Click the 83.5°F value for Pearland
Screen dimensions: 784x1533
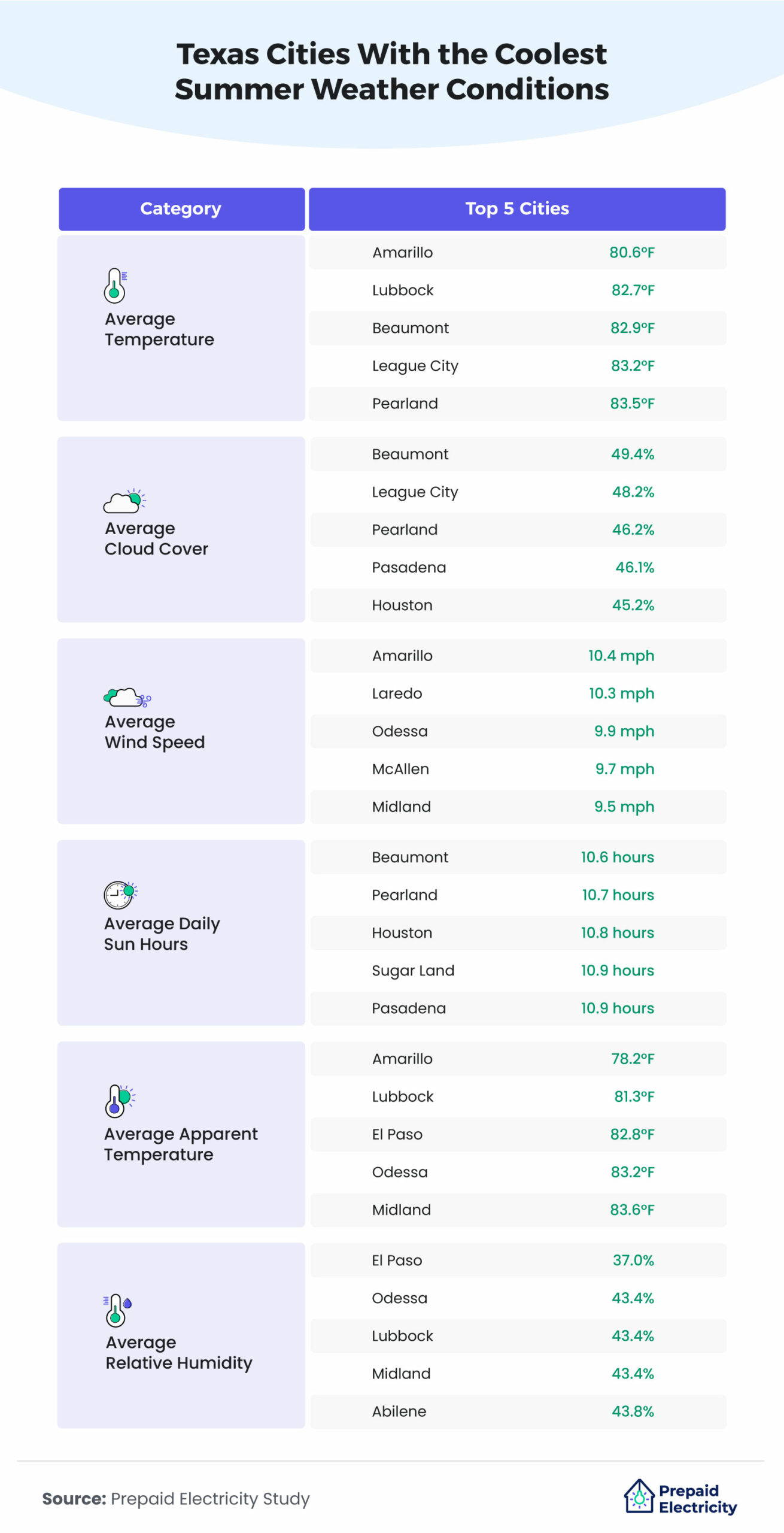click(632, 403)
